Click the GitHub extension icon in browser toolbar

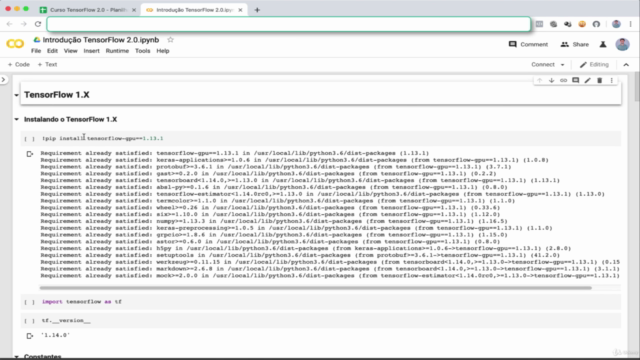596,24
